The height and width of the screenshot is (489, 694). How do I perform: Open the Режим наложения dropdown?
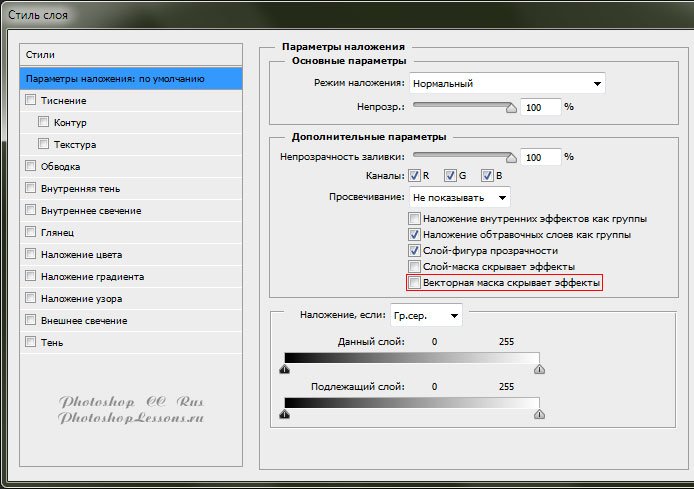coord(507,84)
